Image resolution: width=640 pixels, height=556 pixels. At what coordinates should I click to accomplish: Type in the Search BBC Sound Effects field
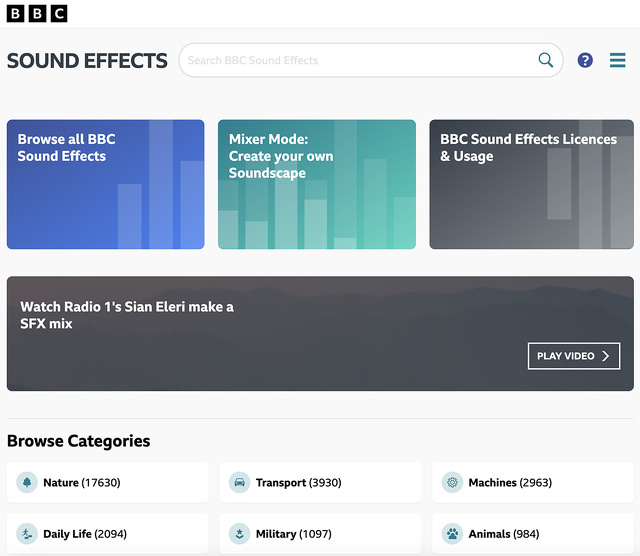coord(360,60)
